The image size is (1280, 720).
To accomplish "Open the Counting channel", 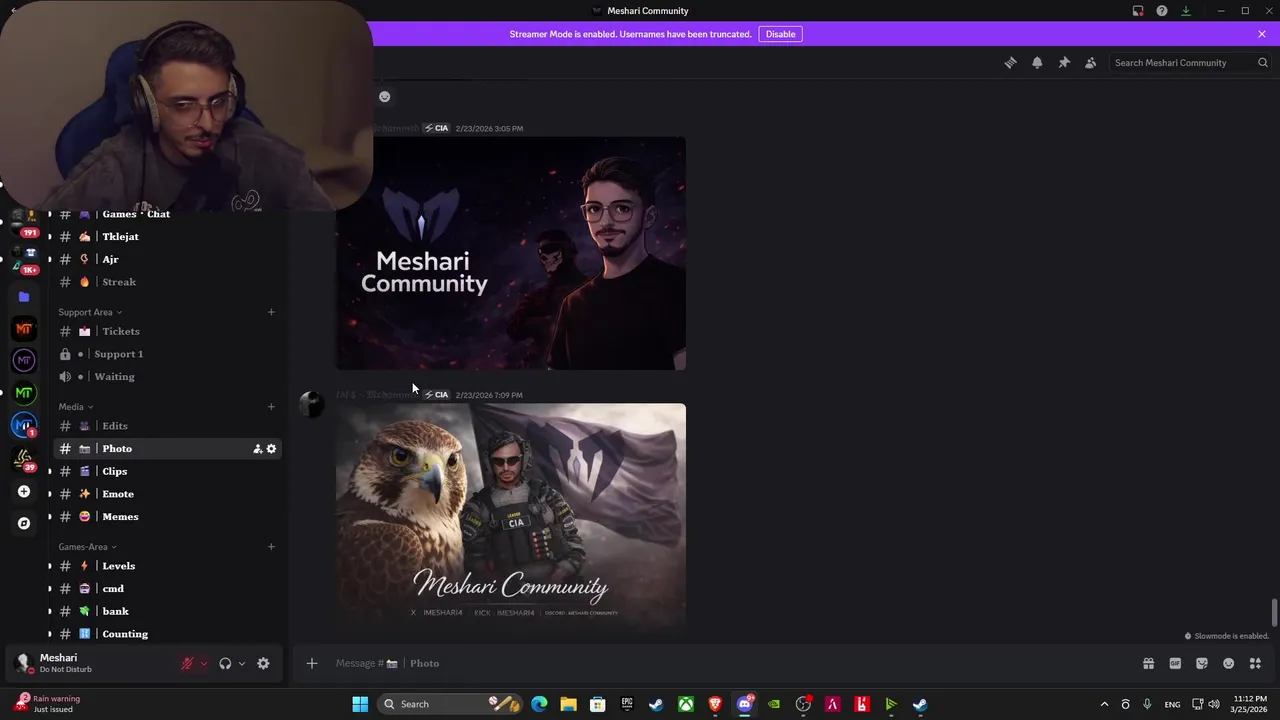I will [x=167, y=634].
